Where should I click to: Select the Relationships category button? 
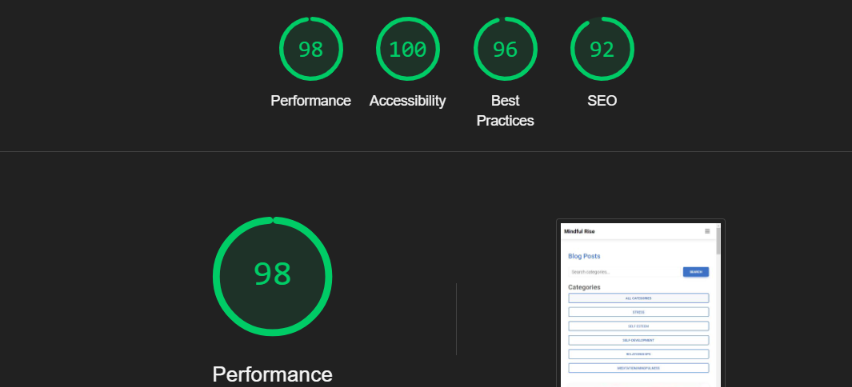[x=638, y=354]
